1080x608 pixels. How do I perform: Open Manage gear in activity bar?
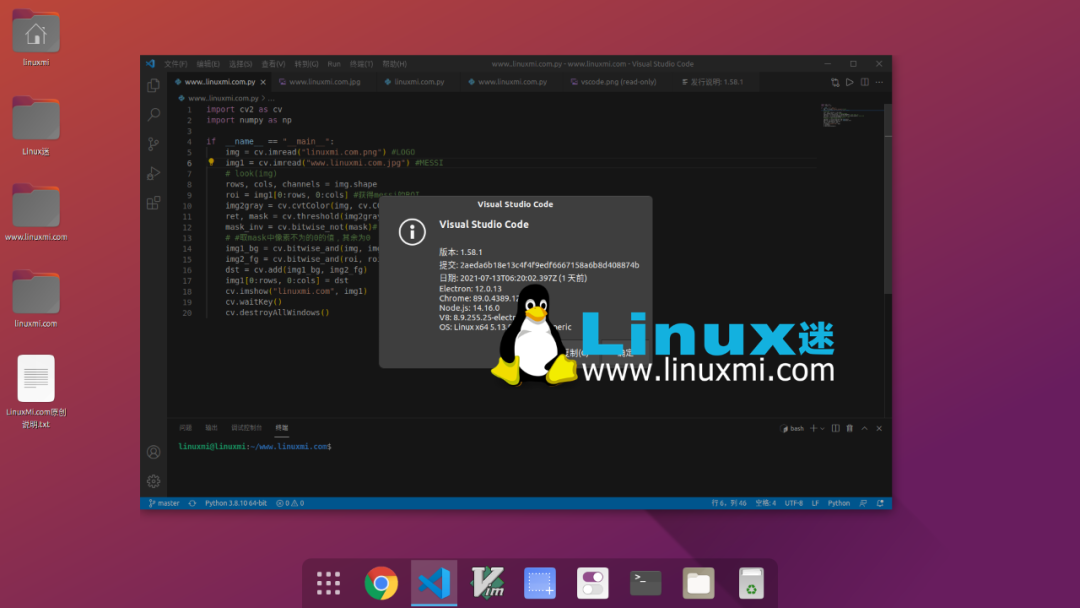[x=154, y=481]
